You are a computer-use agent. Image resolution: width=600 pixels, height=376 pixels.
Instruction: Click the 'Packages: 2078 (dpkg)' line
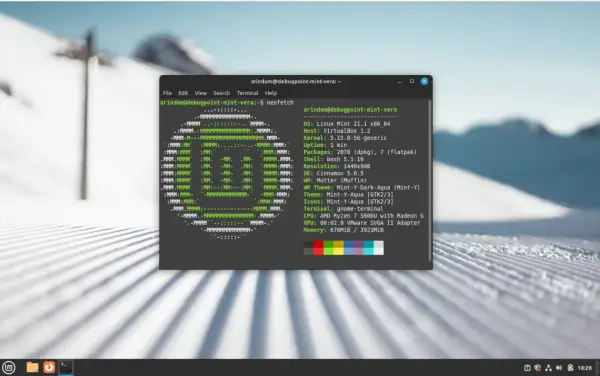[x=360, y=152]
